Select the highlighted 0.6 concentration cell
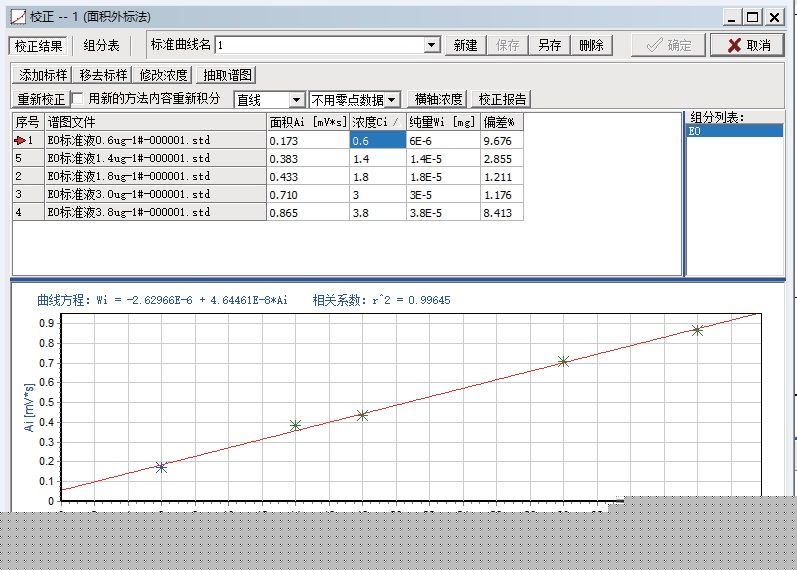 coord(376,142)
